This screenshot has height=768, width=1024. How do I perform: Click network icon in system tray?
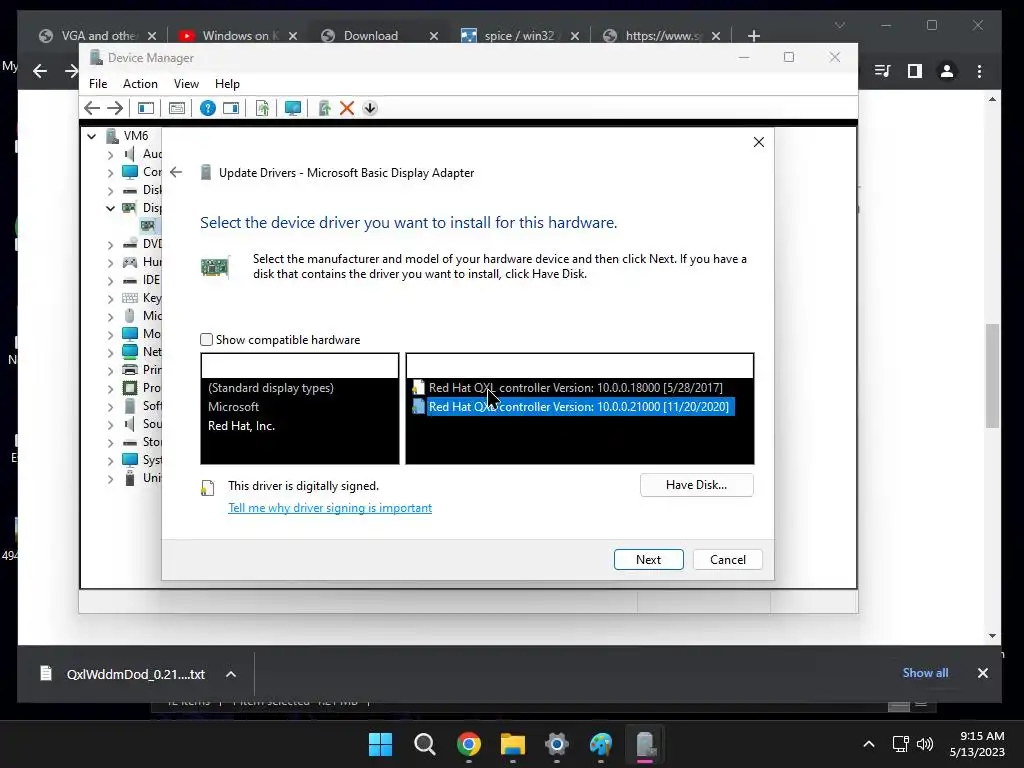[x=901, y=744]
